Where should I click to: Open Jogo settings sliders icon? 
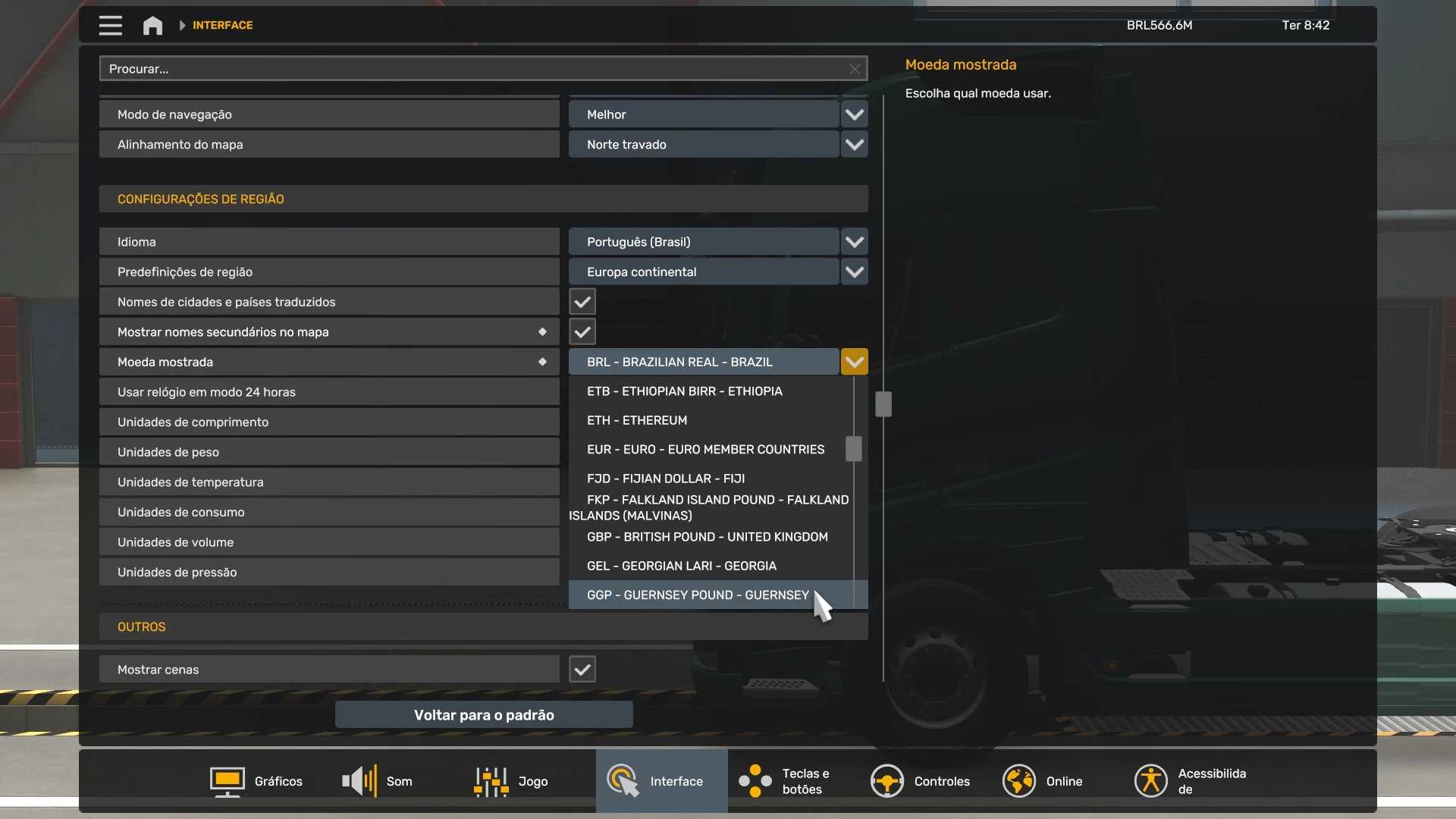click(491, 781)
